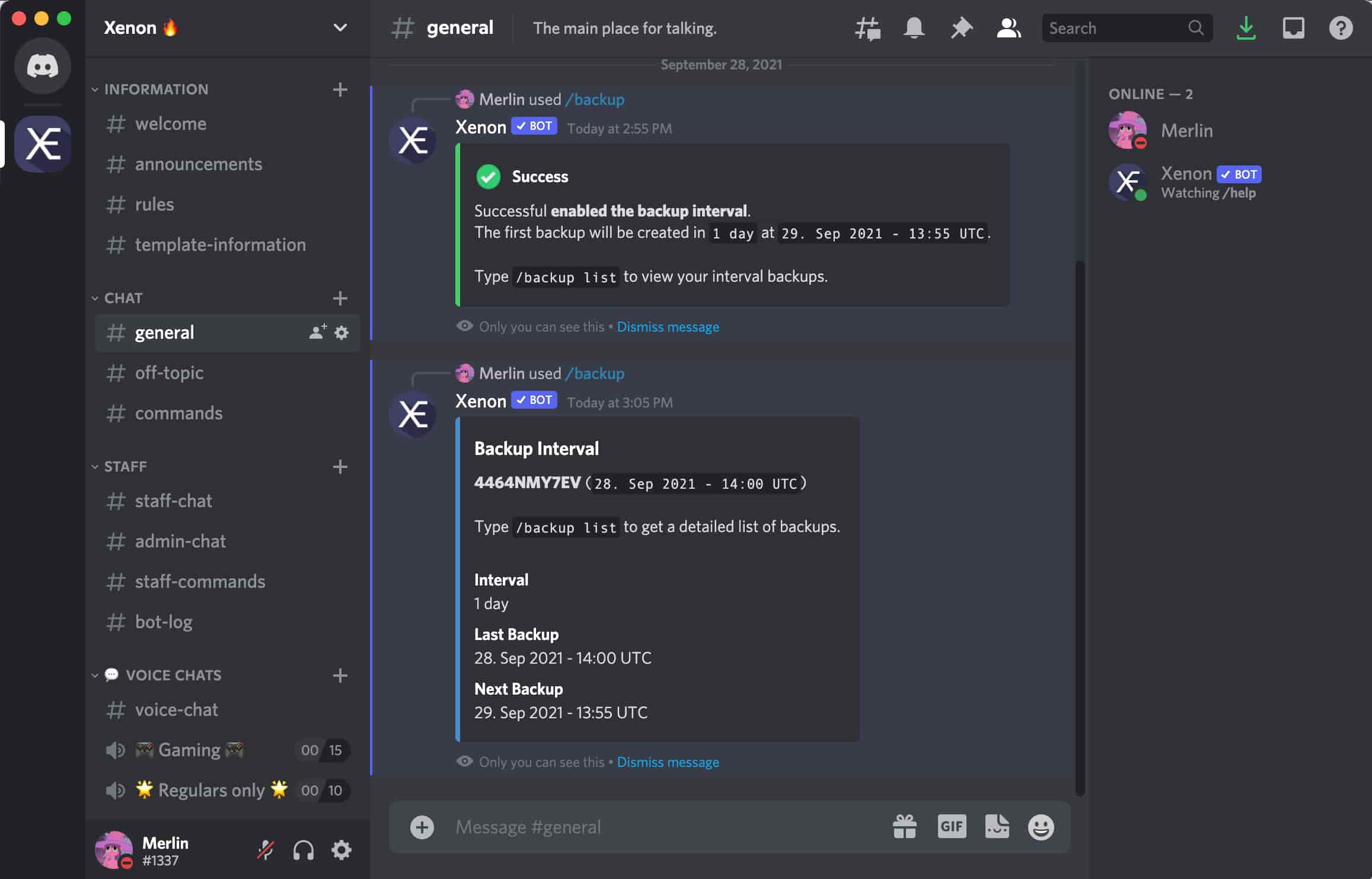Select the #staff-chat channel
The height and width of the screenshot is (879, 1372).
(173, 500)
